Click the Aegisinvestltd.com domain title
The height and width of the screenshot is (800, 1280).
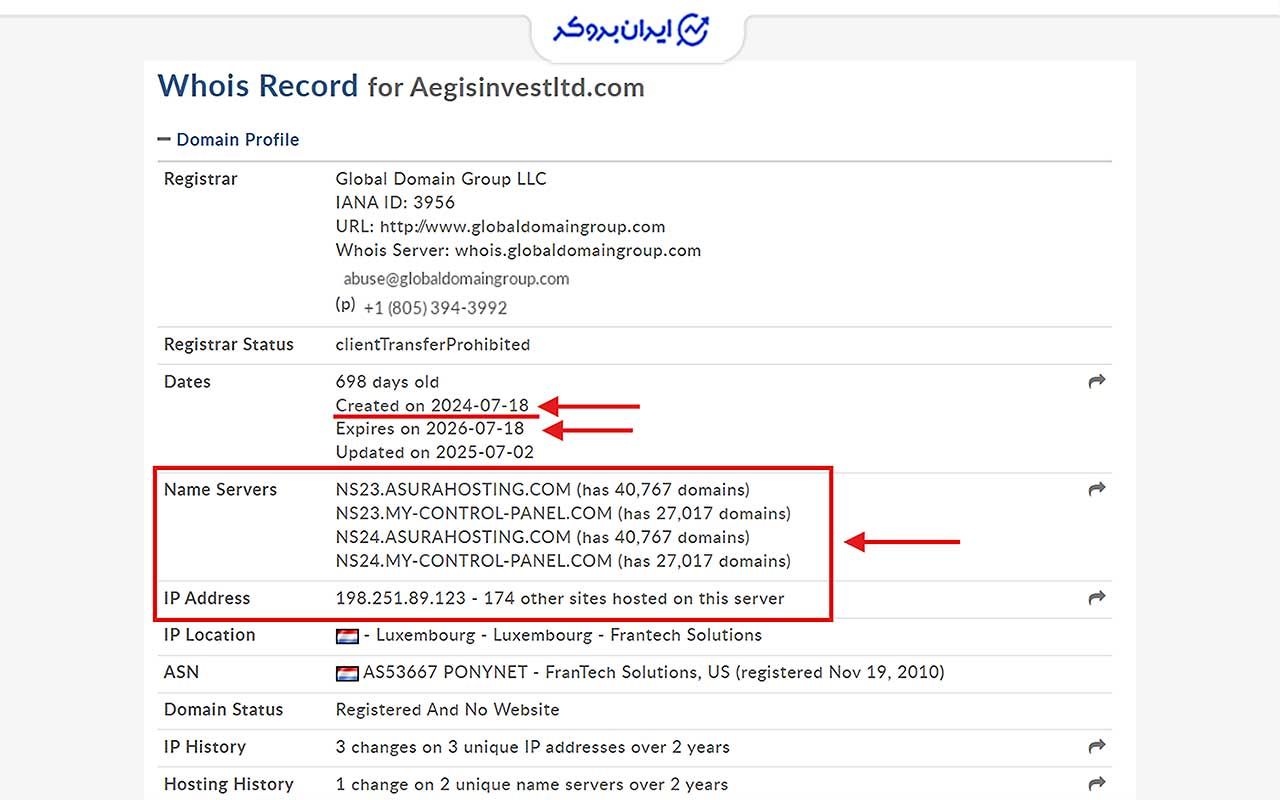(526, 88)
